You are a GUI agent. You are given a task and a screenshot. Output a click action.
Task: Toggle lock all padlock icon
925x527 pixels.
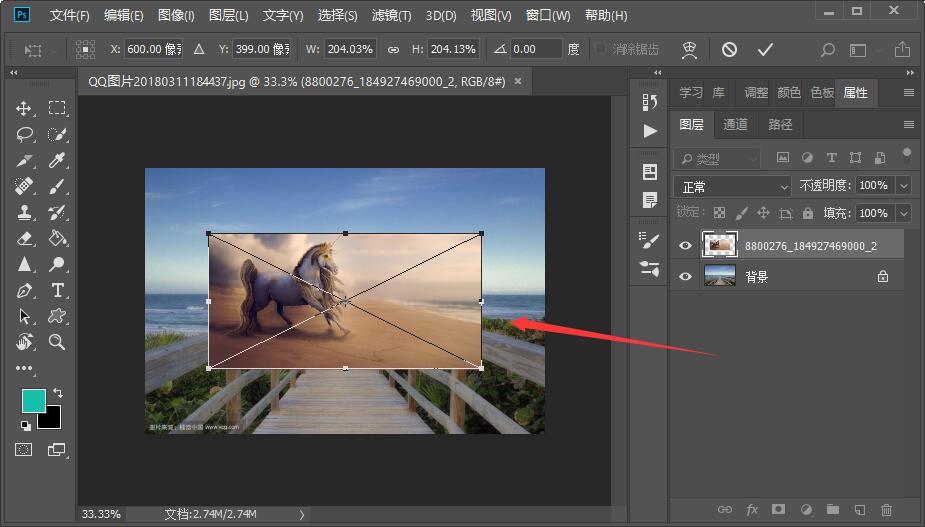[x=808, y=213]
